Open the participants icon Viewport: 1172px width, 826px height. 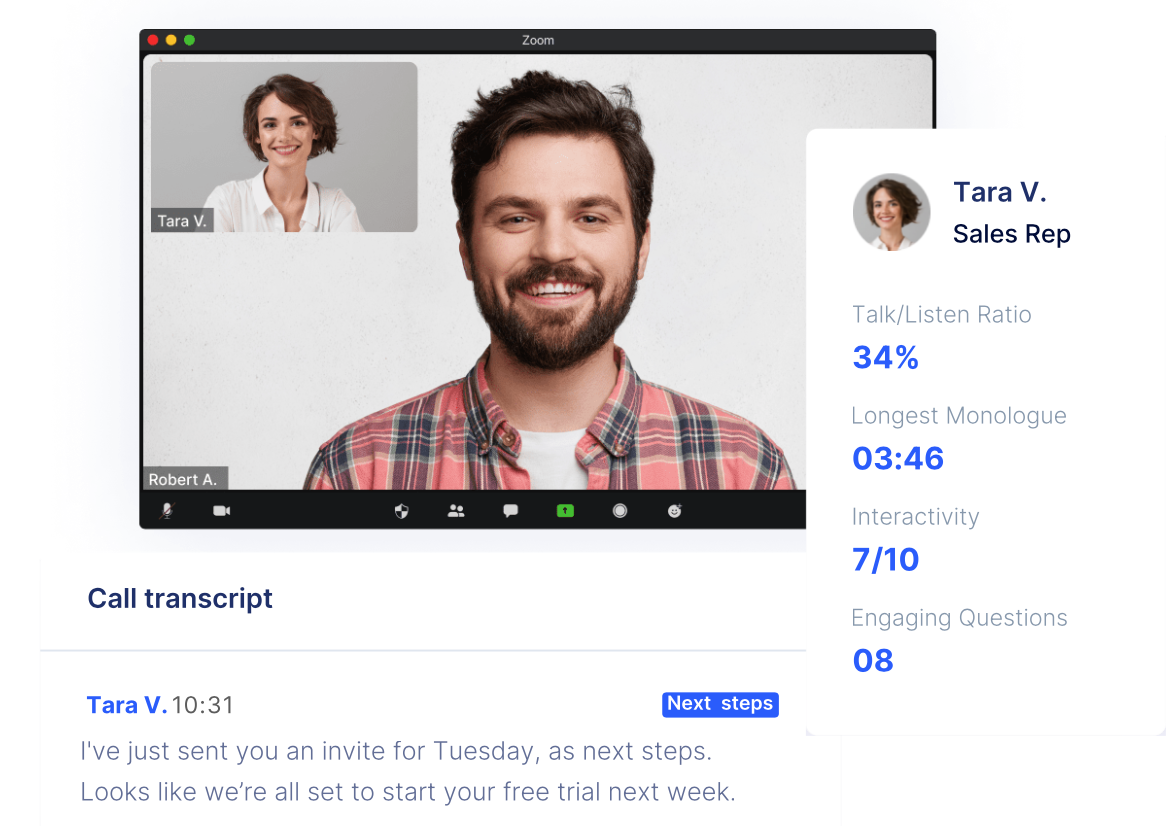point(456,511)
